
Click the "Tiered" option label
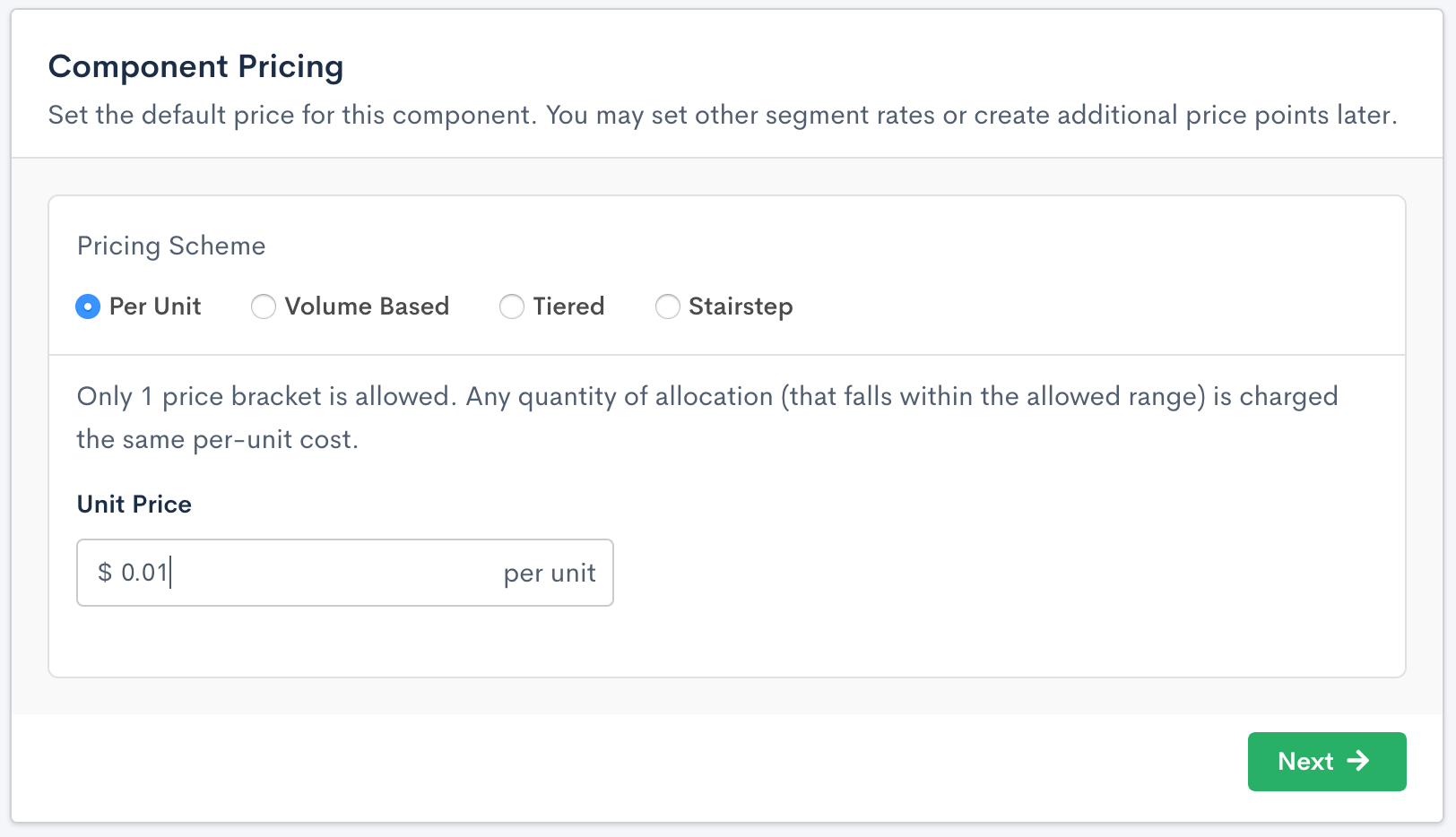click(x=568, y=306)
